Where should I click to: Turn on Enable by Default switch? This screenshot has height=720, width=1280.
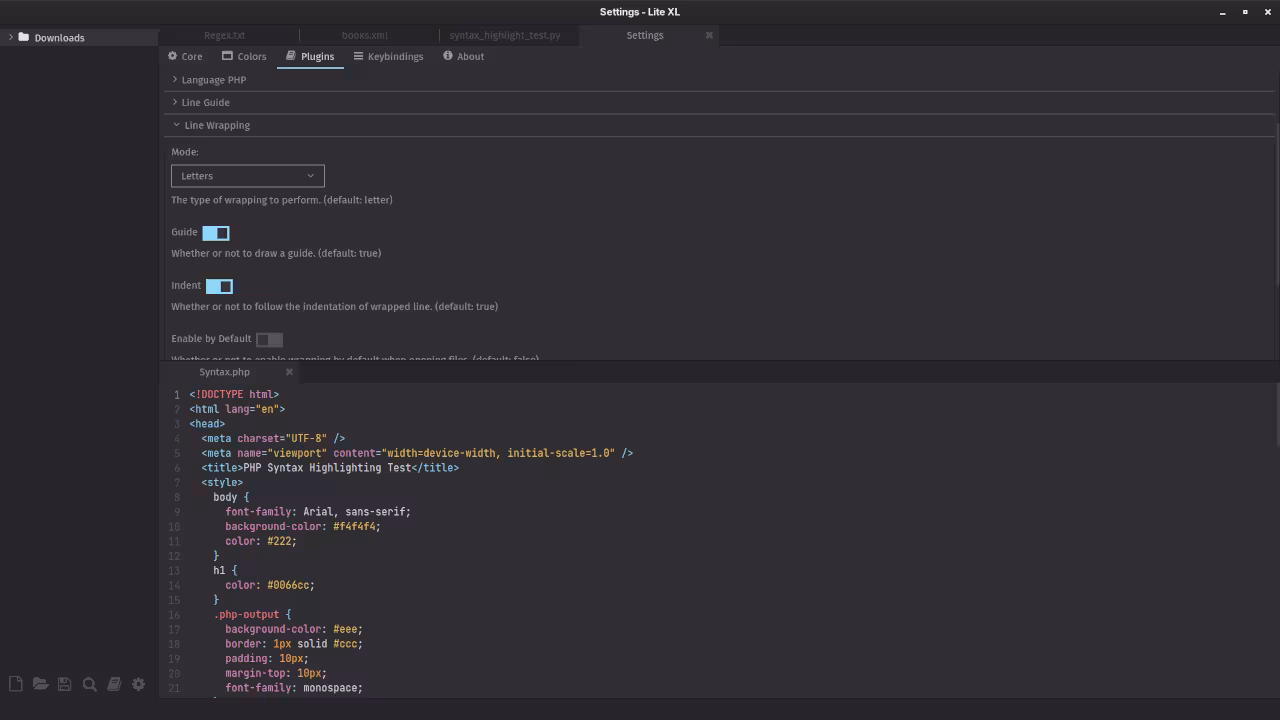point(269,339)
